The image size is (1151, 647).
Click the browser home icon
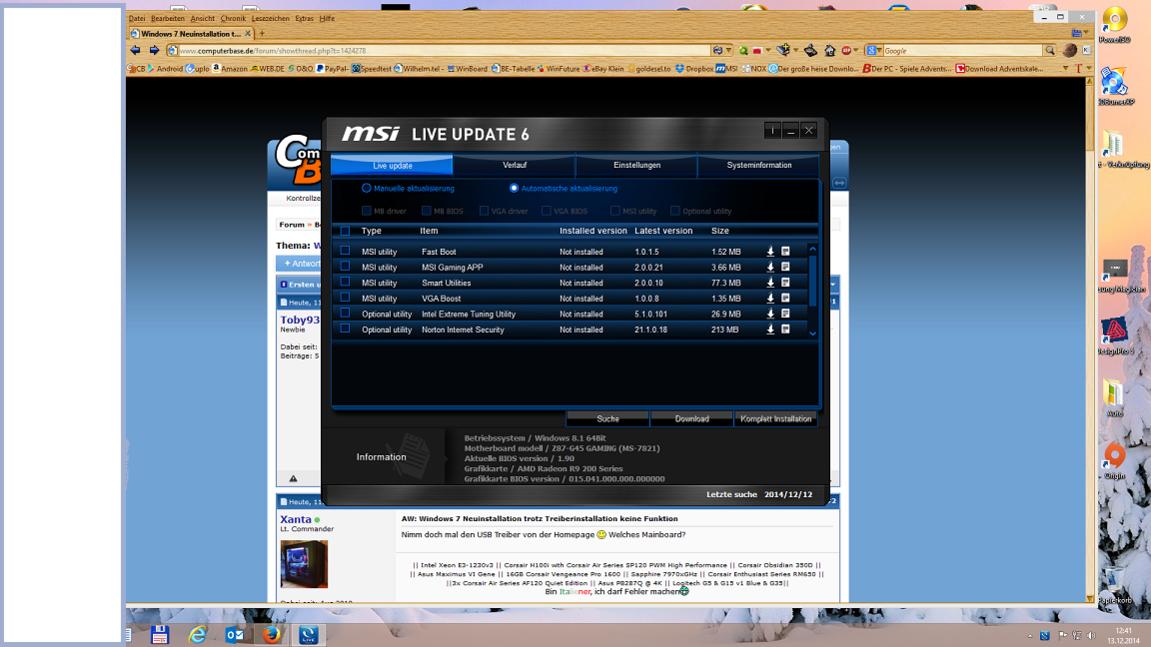pos(829,50)
